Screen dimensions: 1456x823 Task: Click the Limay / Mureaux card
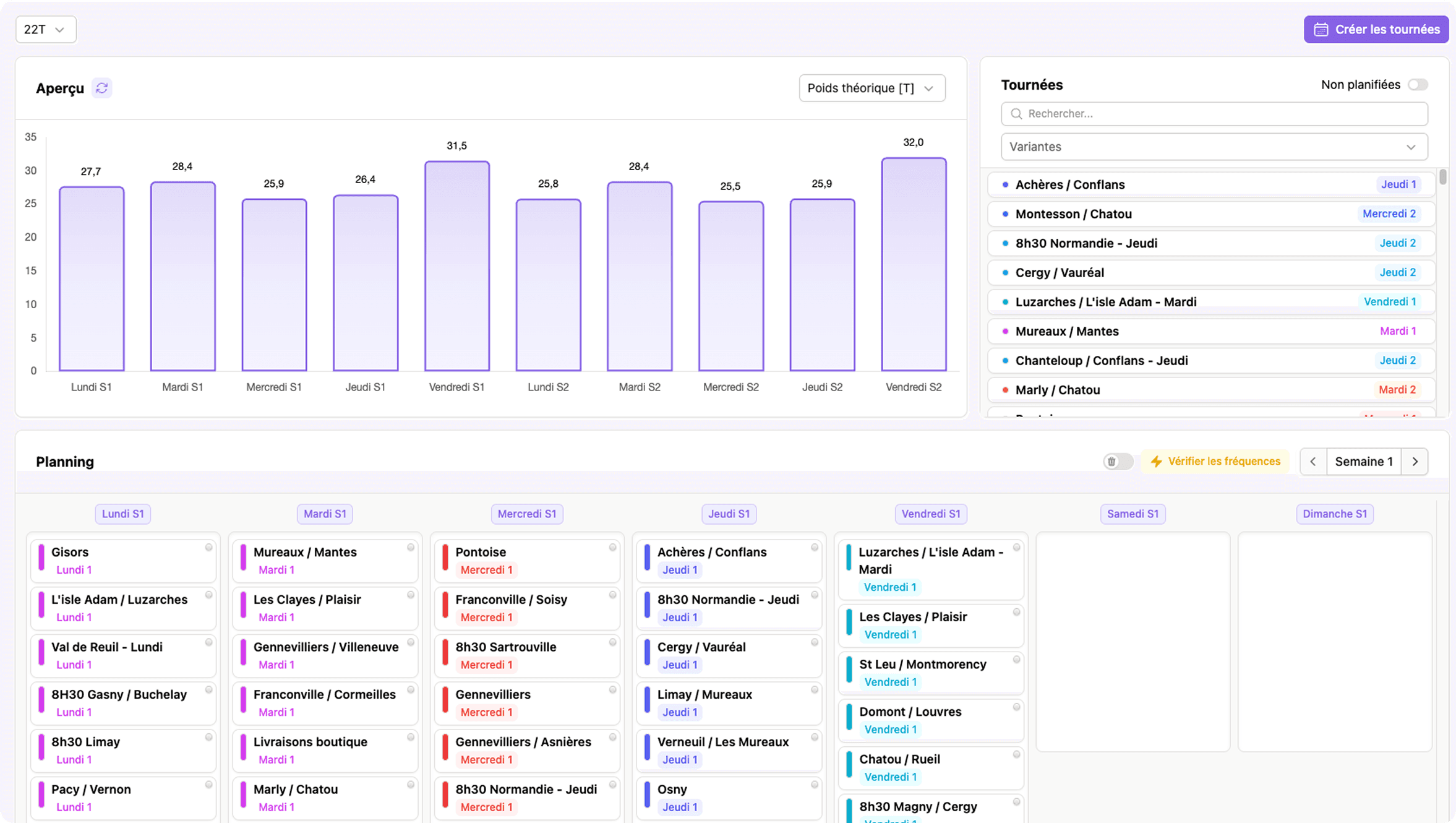coord(729,704)
